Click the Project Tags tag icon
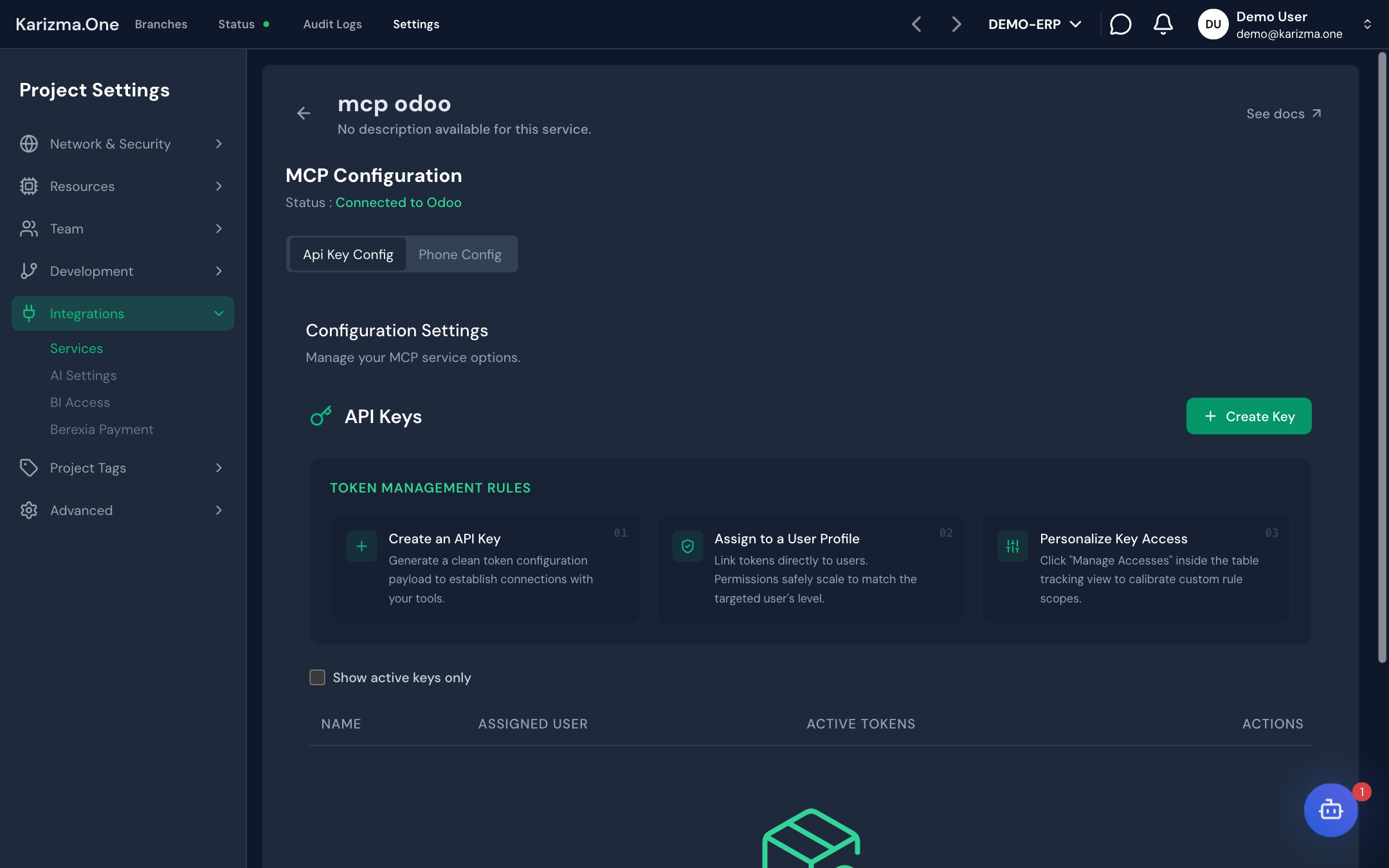 click(29, 468)
